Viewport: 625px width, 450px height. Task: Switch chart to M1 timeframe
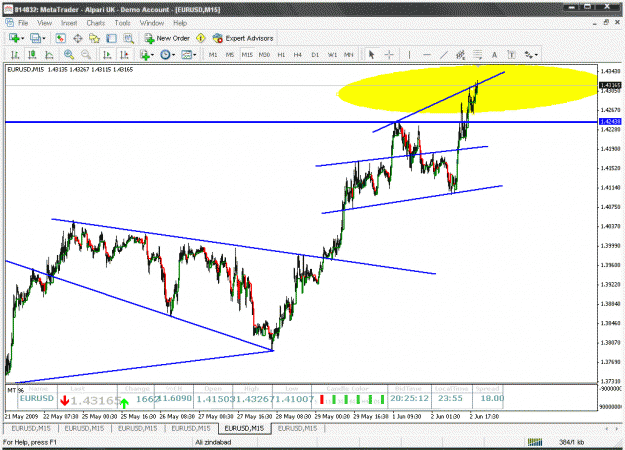click(x=213, y=55)
